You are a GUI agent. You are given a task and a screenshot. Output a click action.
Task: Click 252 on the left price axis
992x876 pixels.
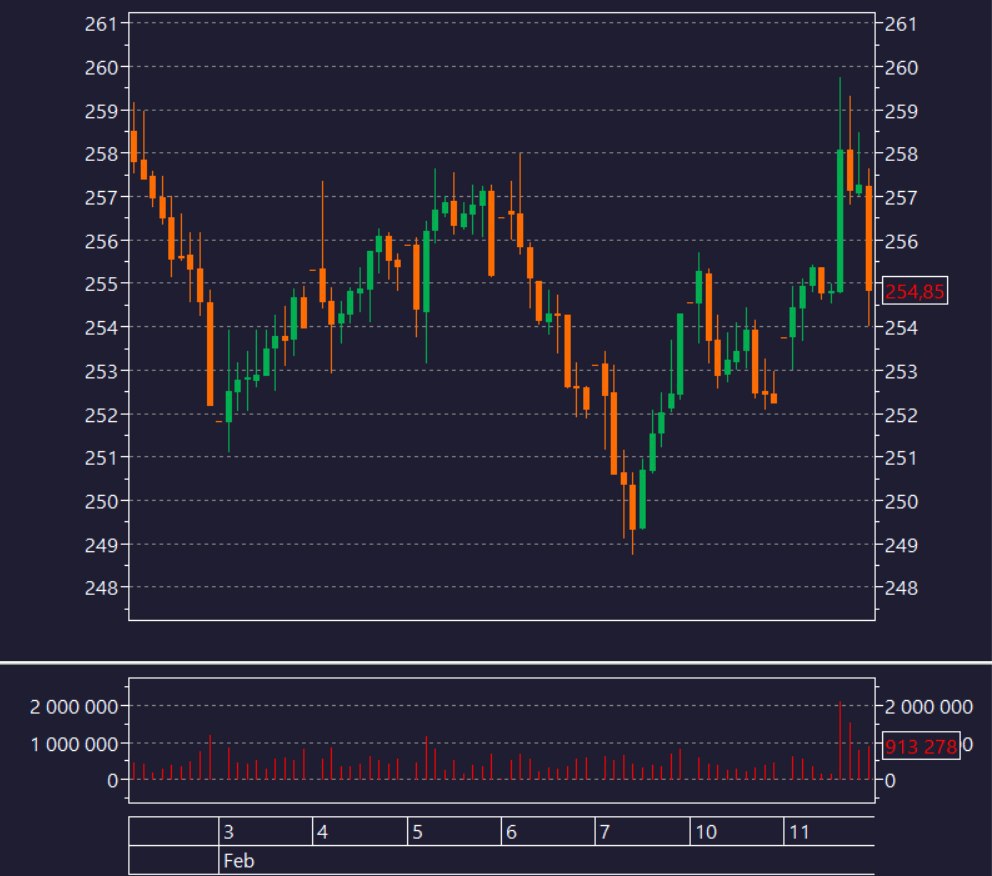point(101,415)
